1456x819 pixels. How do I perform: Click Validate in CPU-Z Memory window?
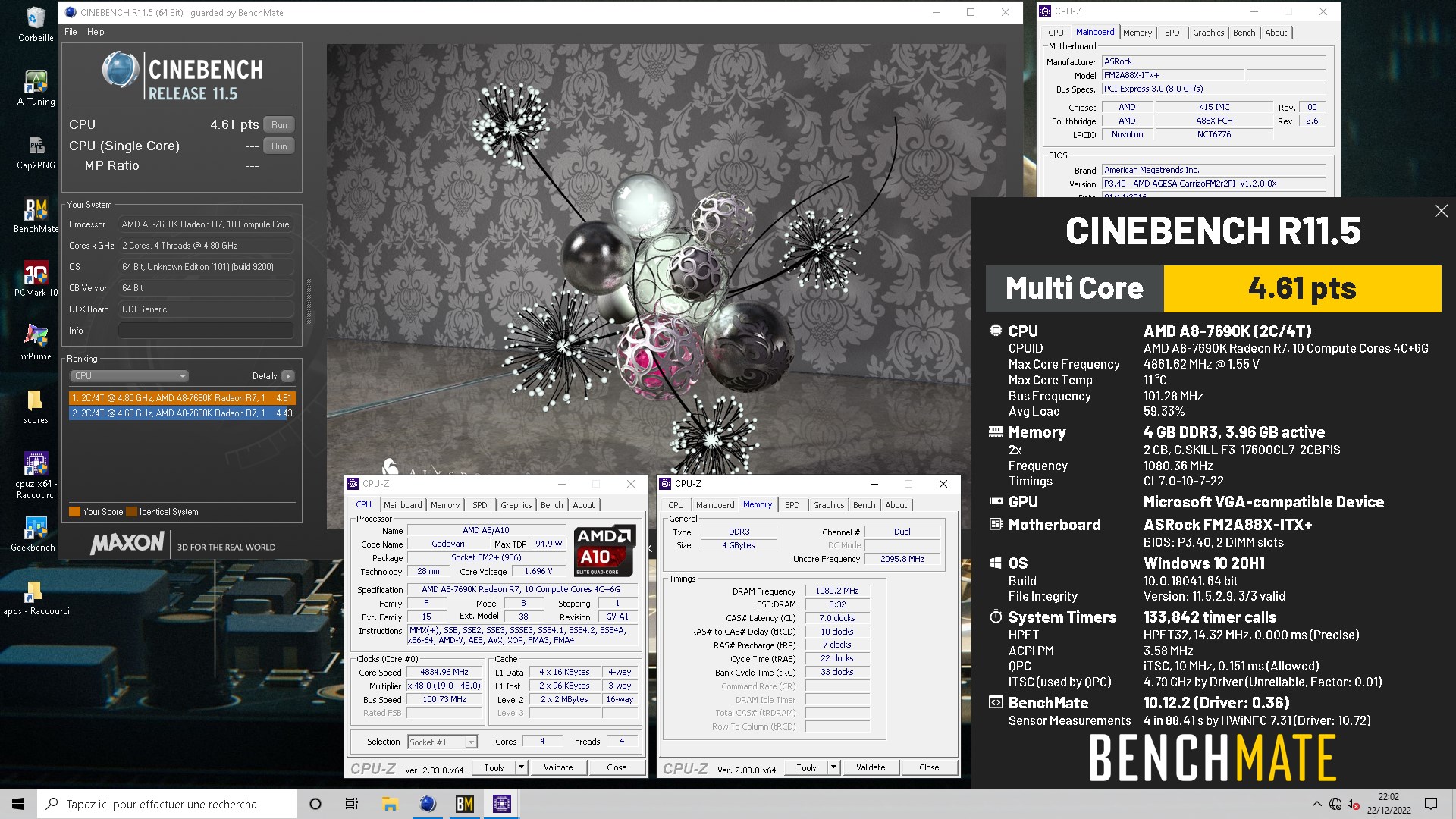871,767
